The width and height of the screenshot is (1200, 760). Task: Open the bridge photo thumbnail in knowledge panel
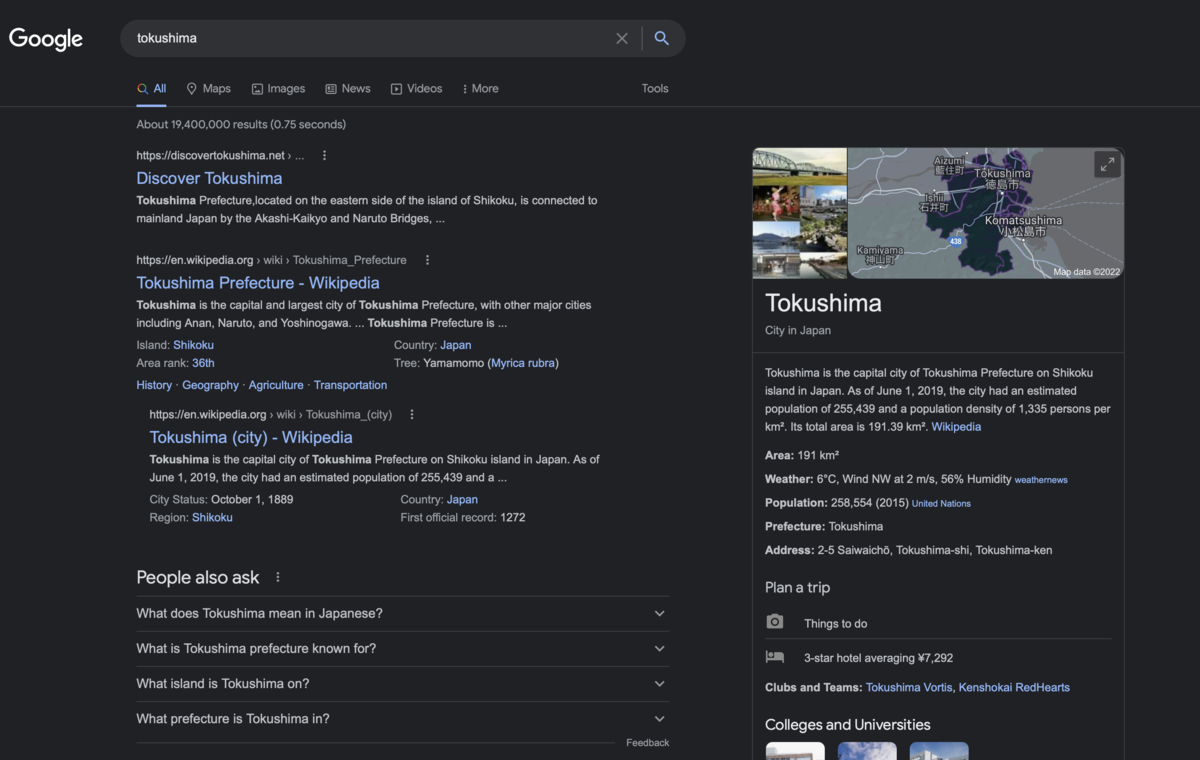(x=800, y=167)
